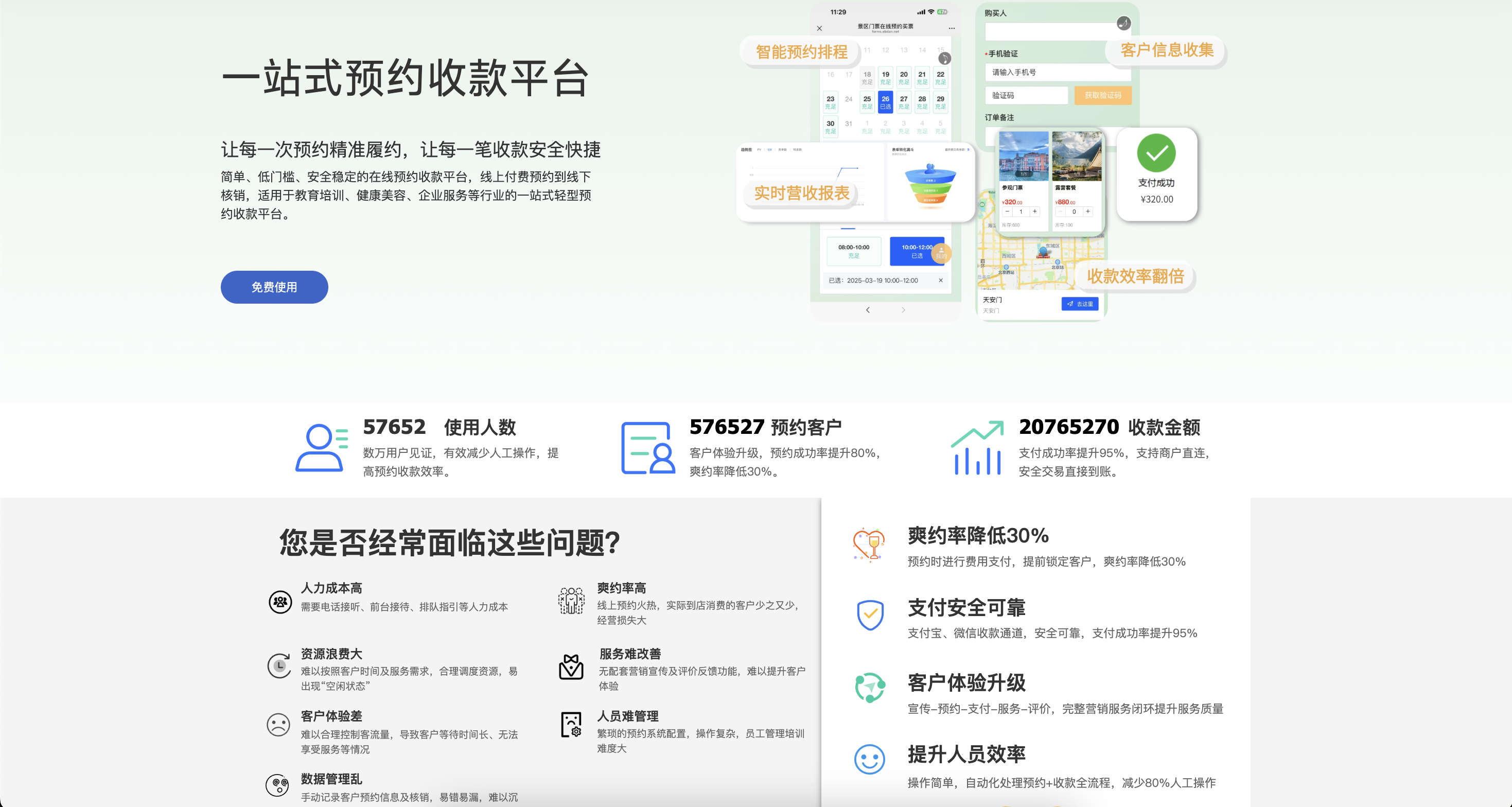Click the left carousel arrow below phone mockup
Viewport: 1512px width, 807px height.
[x=868, y=310]
